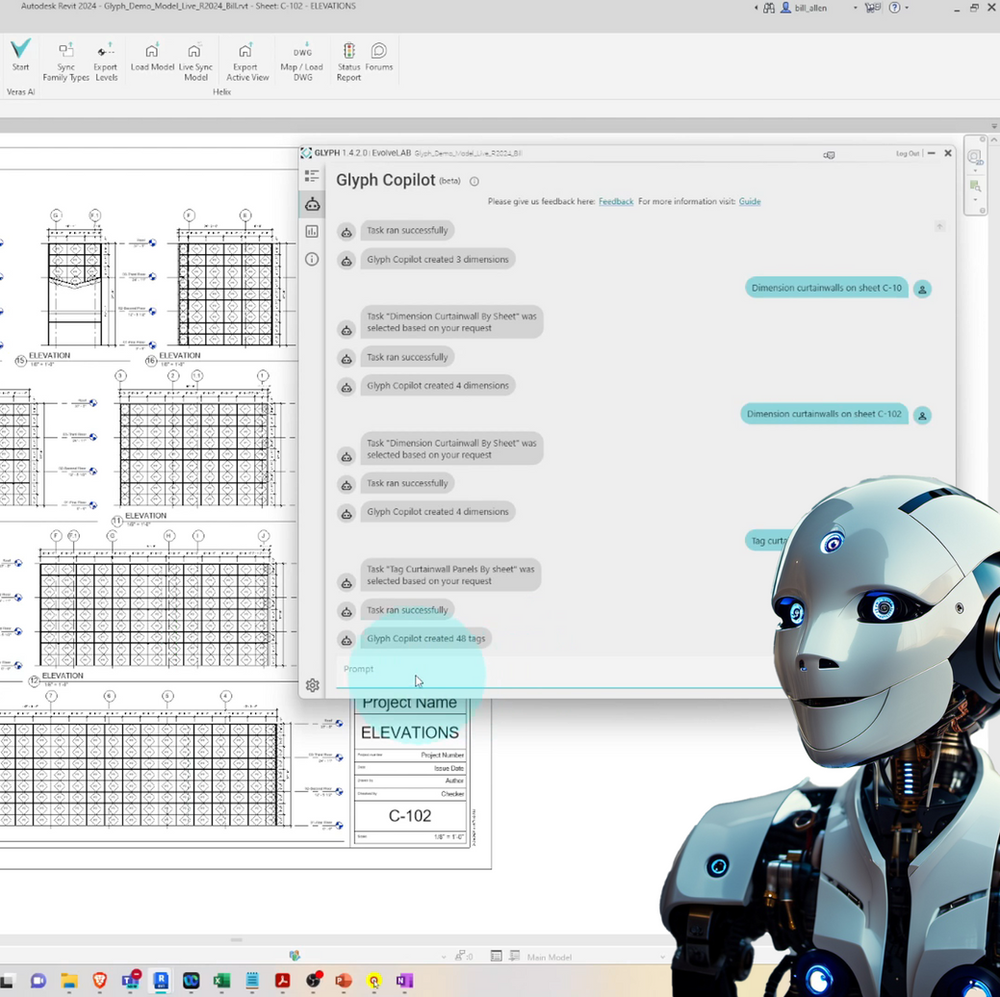Select the ELEVATION 12 view title
The height and width of the screenshot is (997, 1000).
[x=62, y=676]
